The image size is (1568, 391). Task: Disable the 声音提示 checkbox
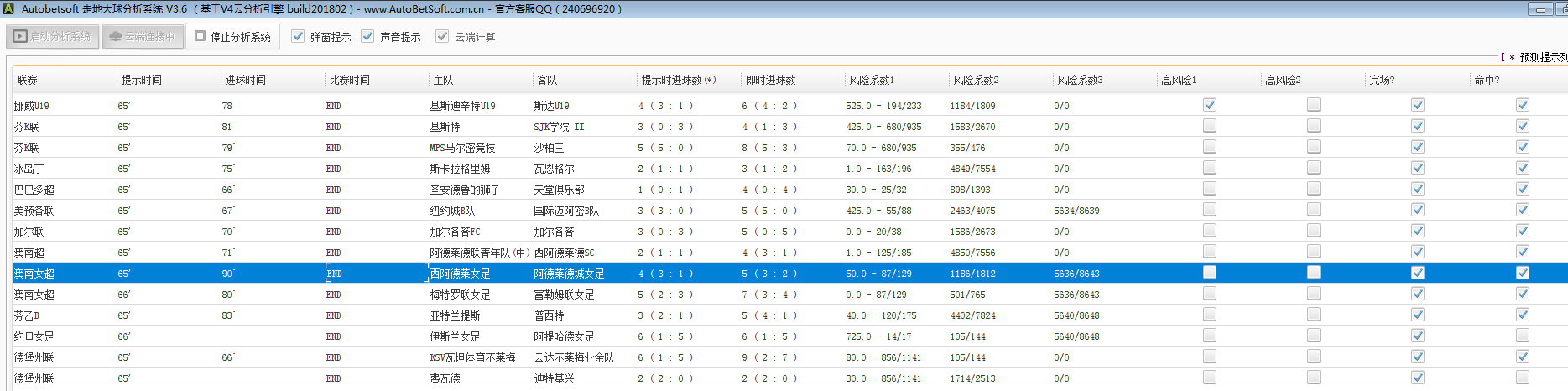367,36
